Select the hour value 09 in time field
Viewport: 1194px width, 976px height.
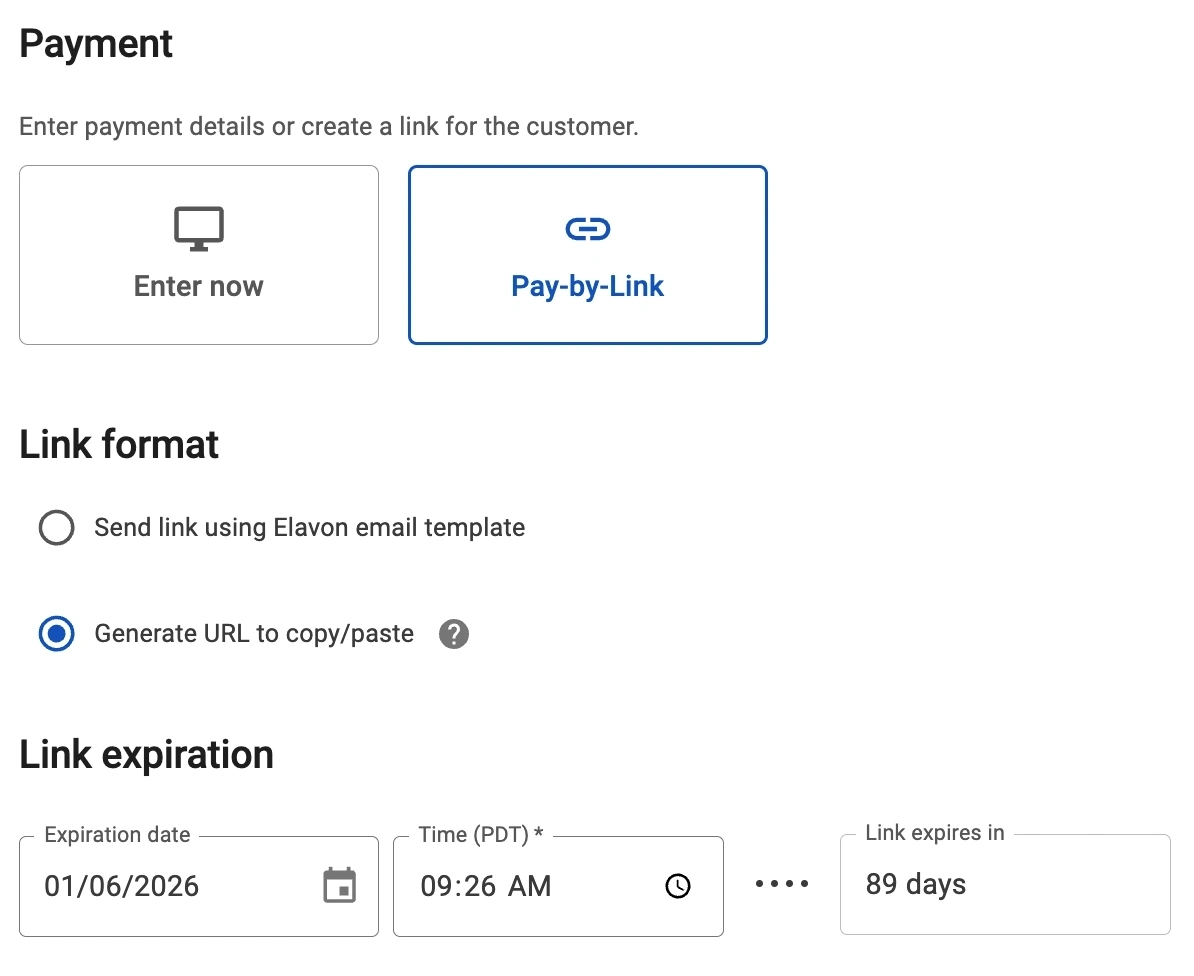coord(436,886)
